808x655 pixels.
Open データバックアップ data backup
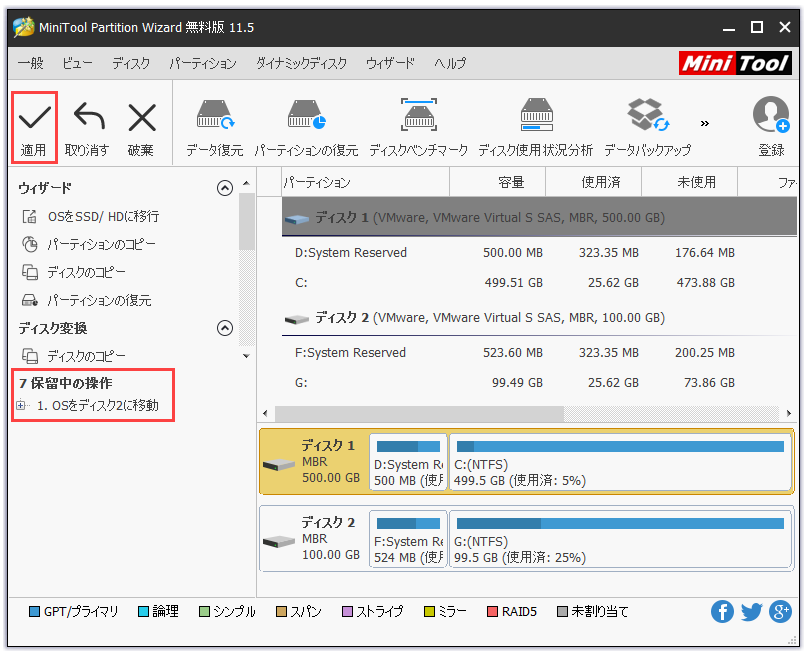coord(647,128)
